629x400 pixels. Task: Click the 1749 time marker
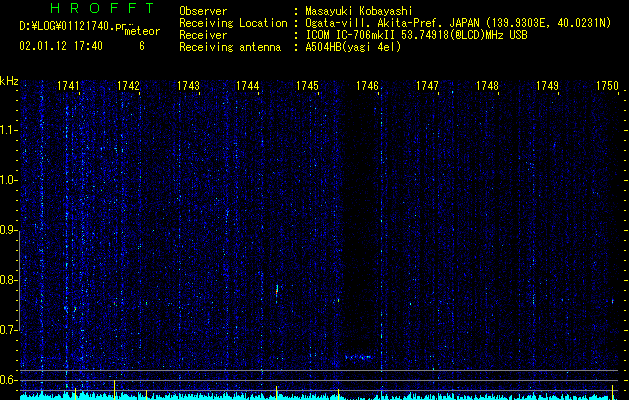(548, 85)
